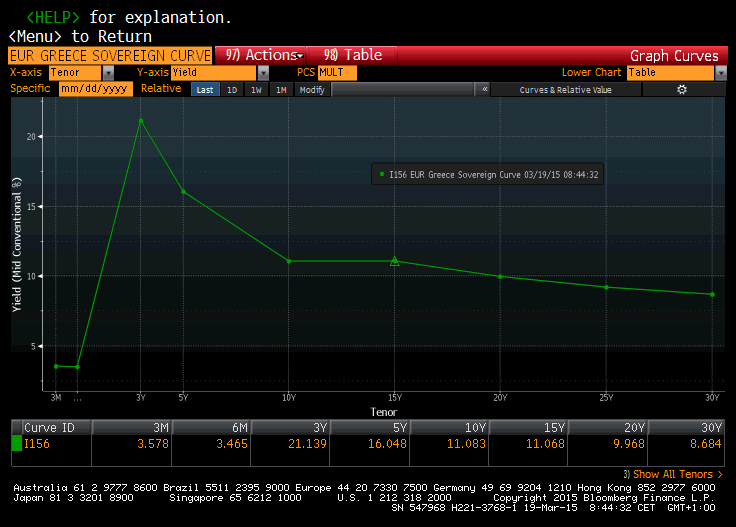The width and height of the screenshot is (736, 527).
Task: Click the X-axis Tenor field
Action: click(x=75, y=73)
